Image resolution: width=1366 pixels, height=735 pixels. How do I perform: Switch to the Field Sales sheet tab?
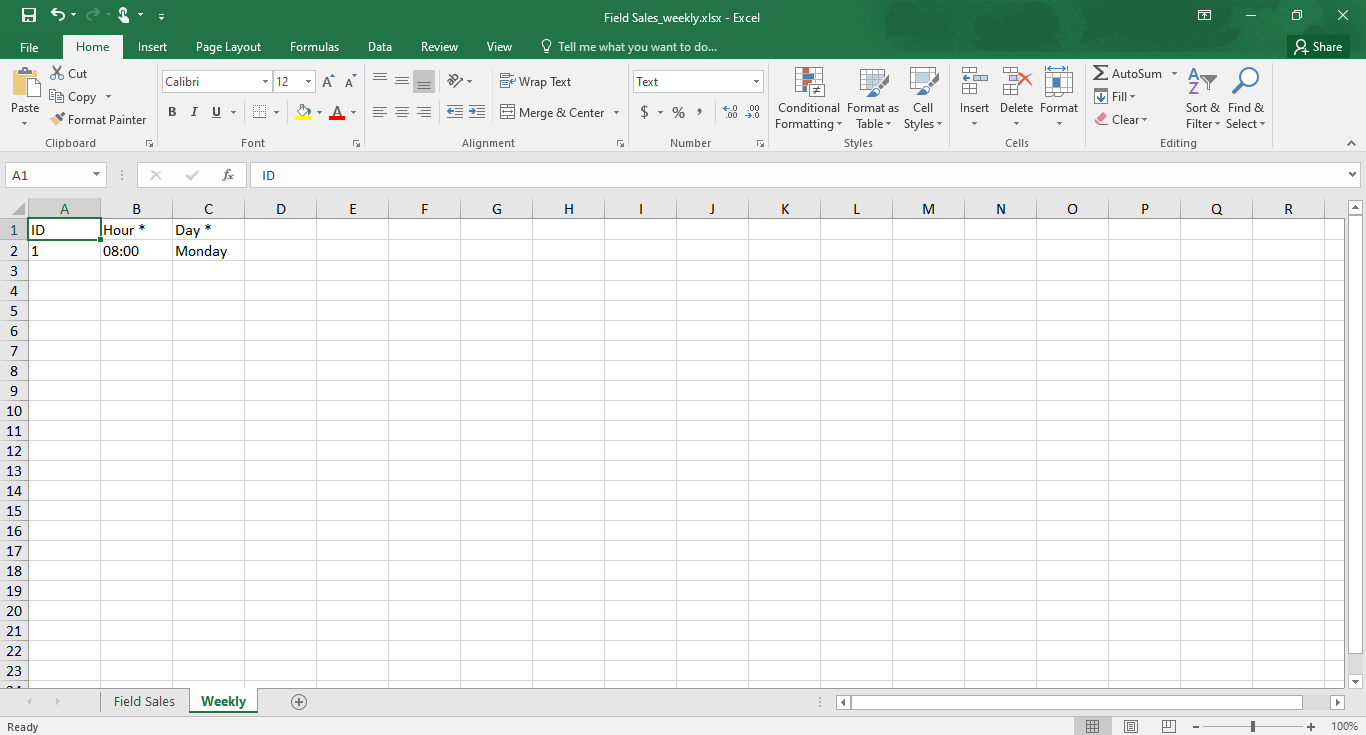[144, 701]
